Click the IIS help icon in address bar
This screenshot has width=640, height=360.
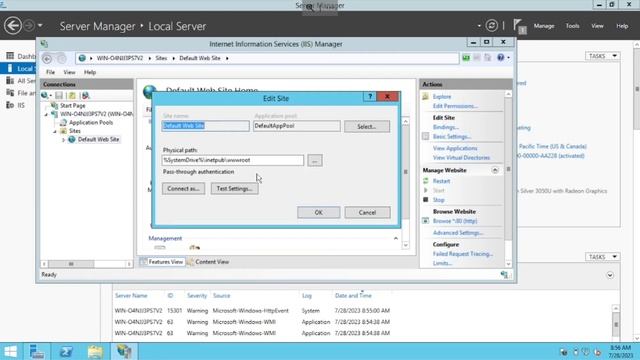[x=500, y=58]
